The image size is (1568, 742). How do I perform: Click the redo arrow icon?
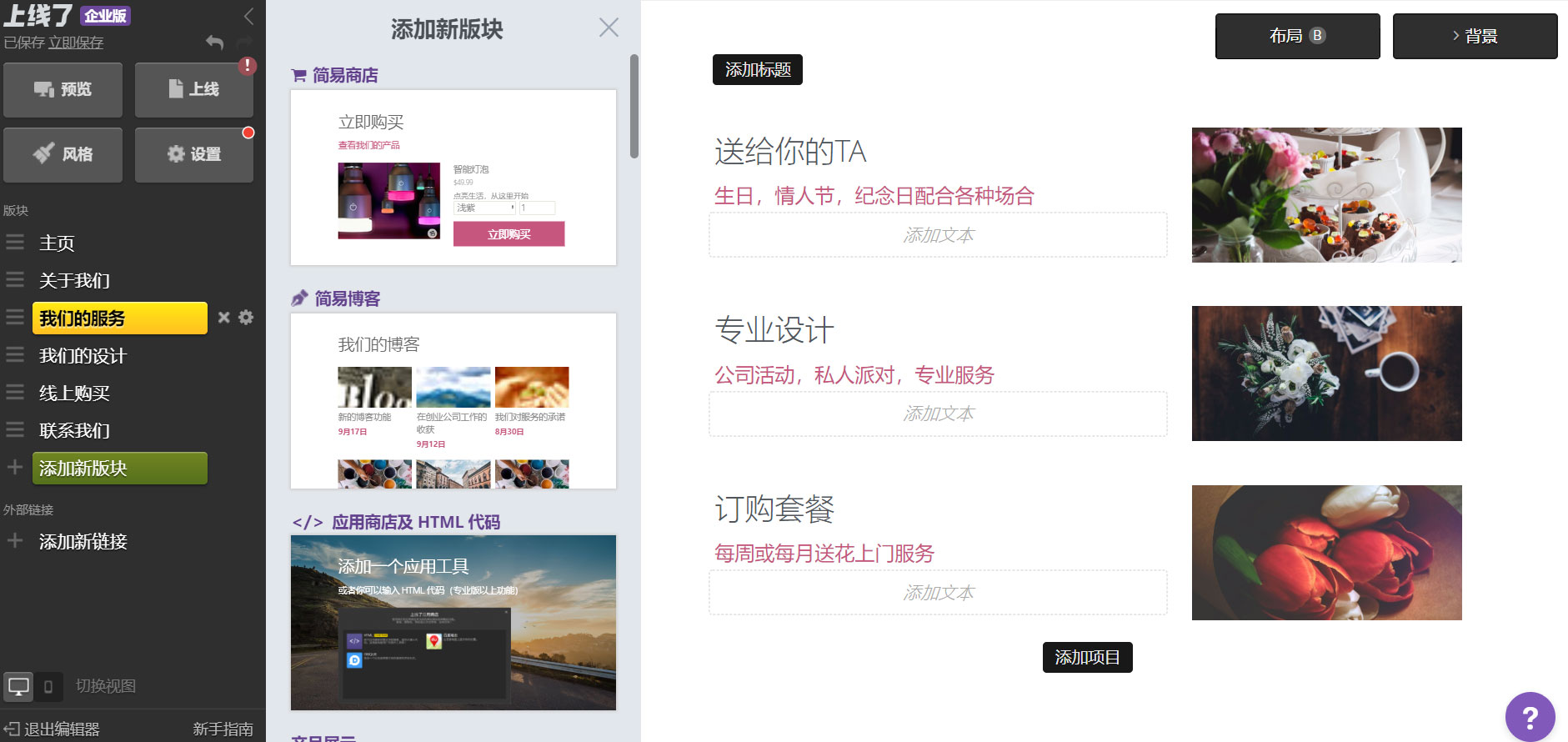(244, 42)
